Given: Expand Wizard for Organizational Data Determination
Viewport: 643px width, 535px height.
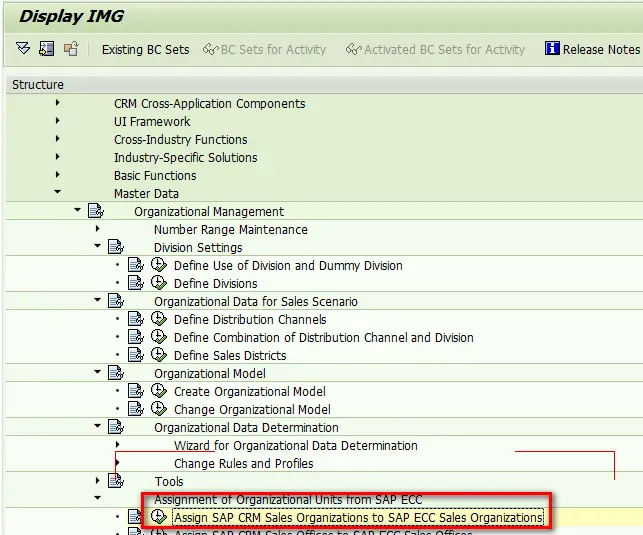Looking at the screenshot, I should coord(117,444).
